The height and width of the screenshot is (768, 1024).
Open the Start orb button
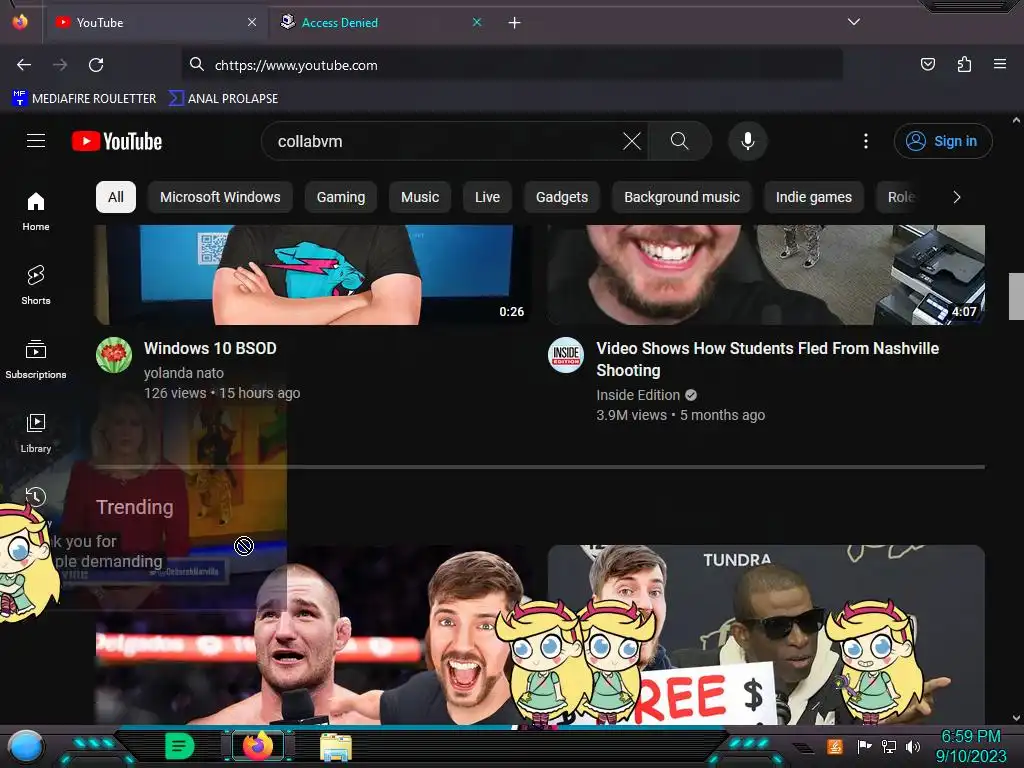[x=26, y=746]
